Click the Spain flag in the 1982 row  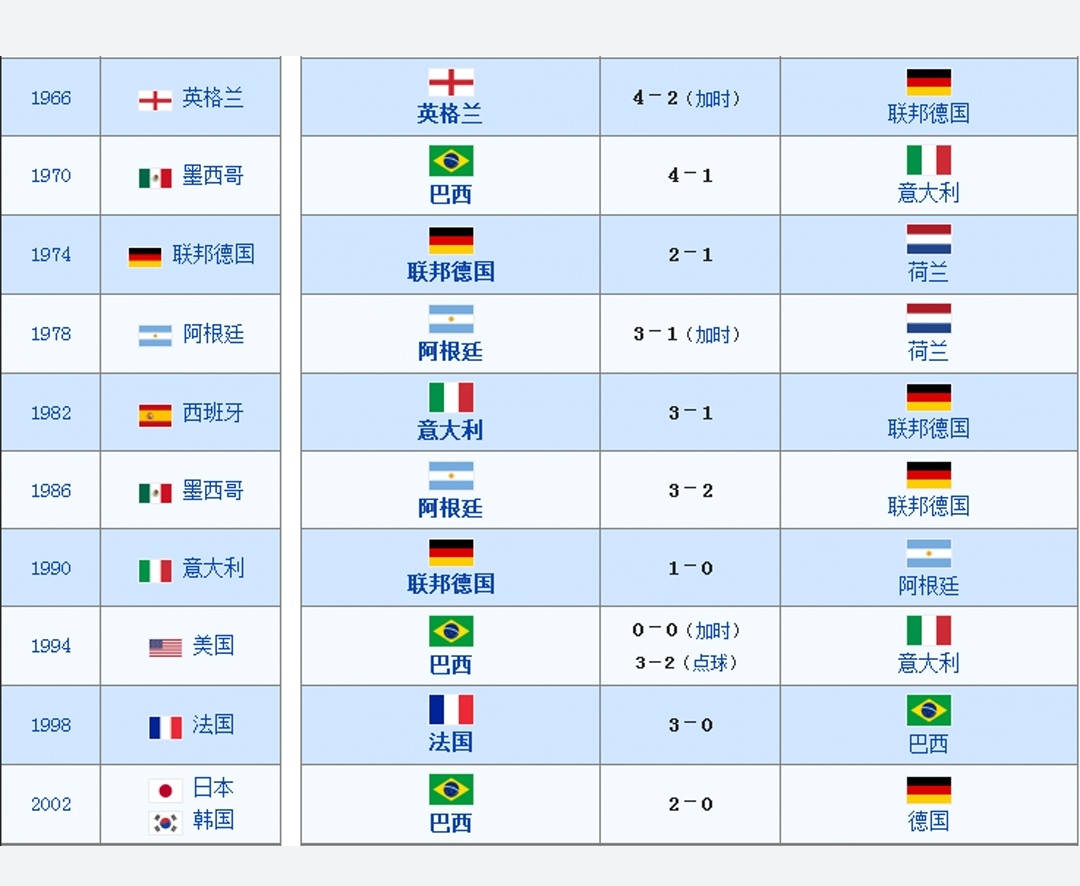pos(155,415)
